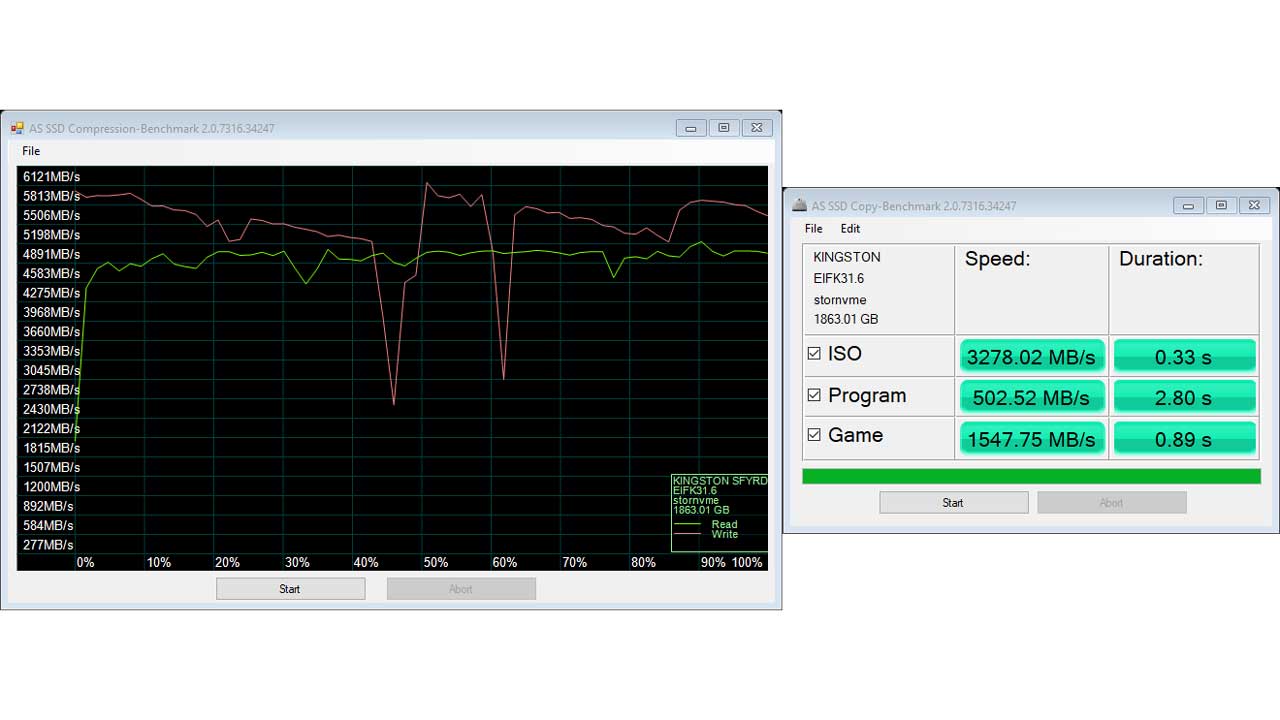Click EIFK31.6 firmware text in Copy-Benchmark

tap(839, 278)
